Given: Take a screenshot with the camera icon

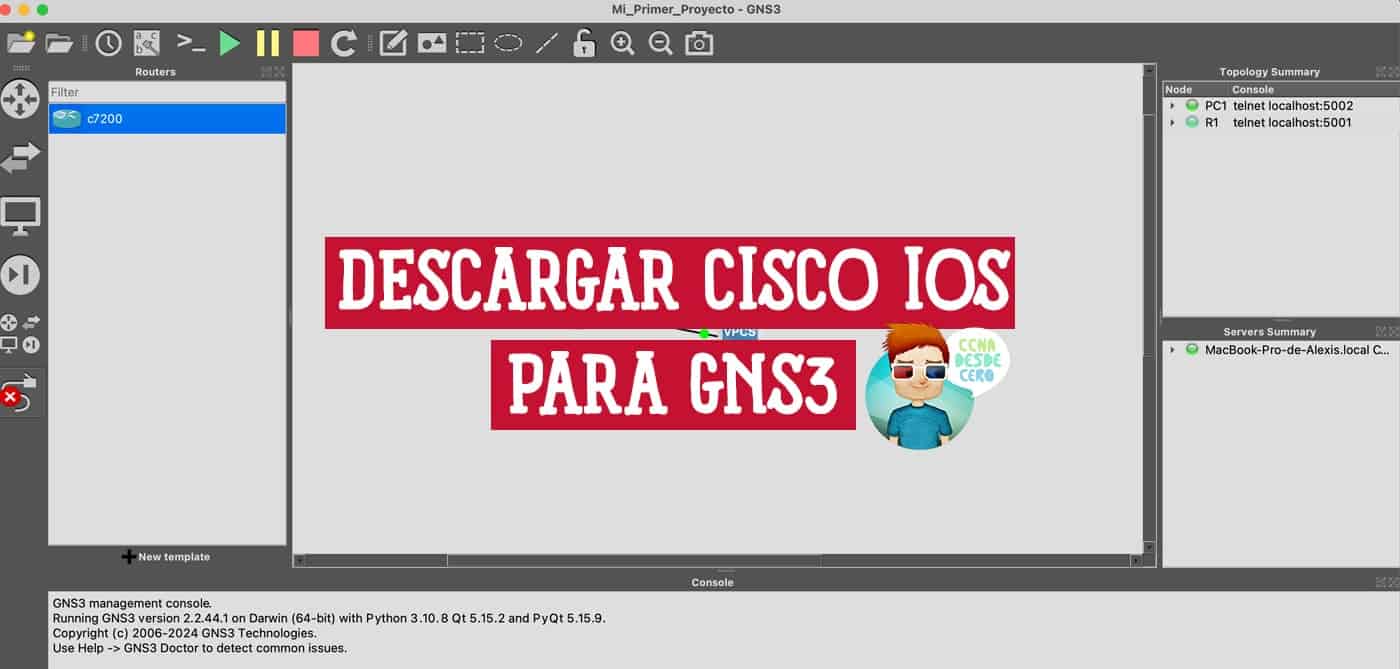Looking at the screenshot, I should click(697, 44).
